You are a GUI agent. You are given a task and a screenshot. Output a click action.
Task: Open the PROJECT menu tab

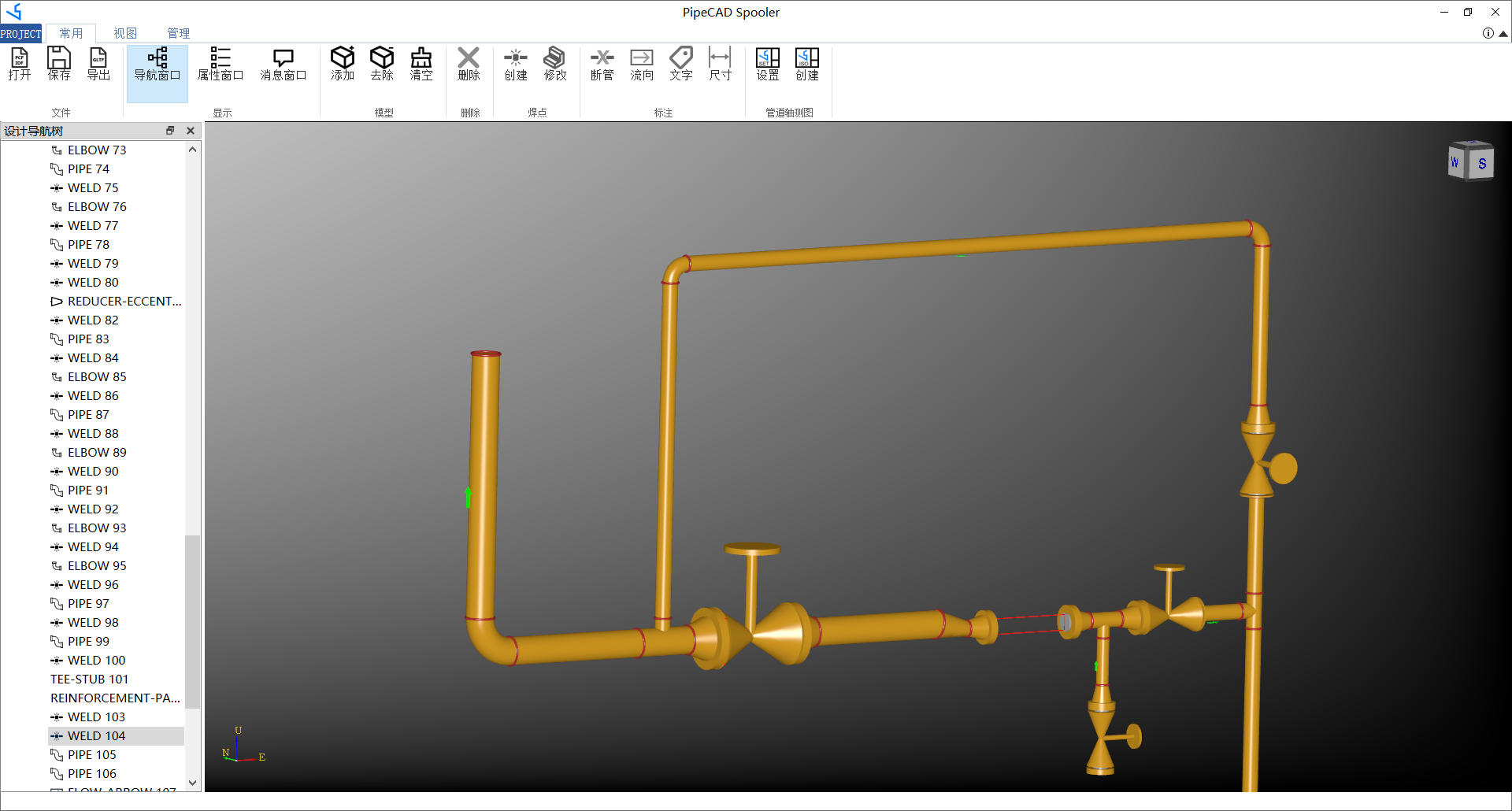[x=21, y=34]
